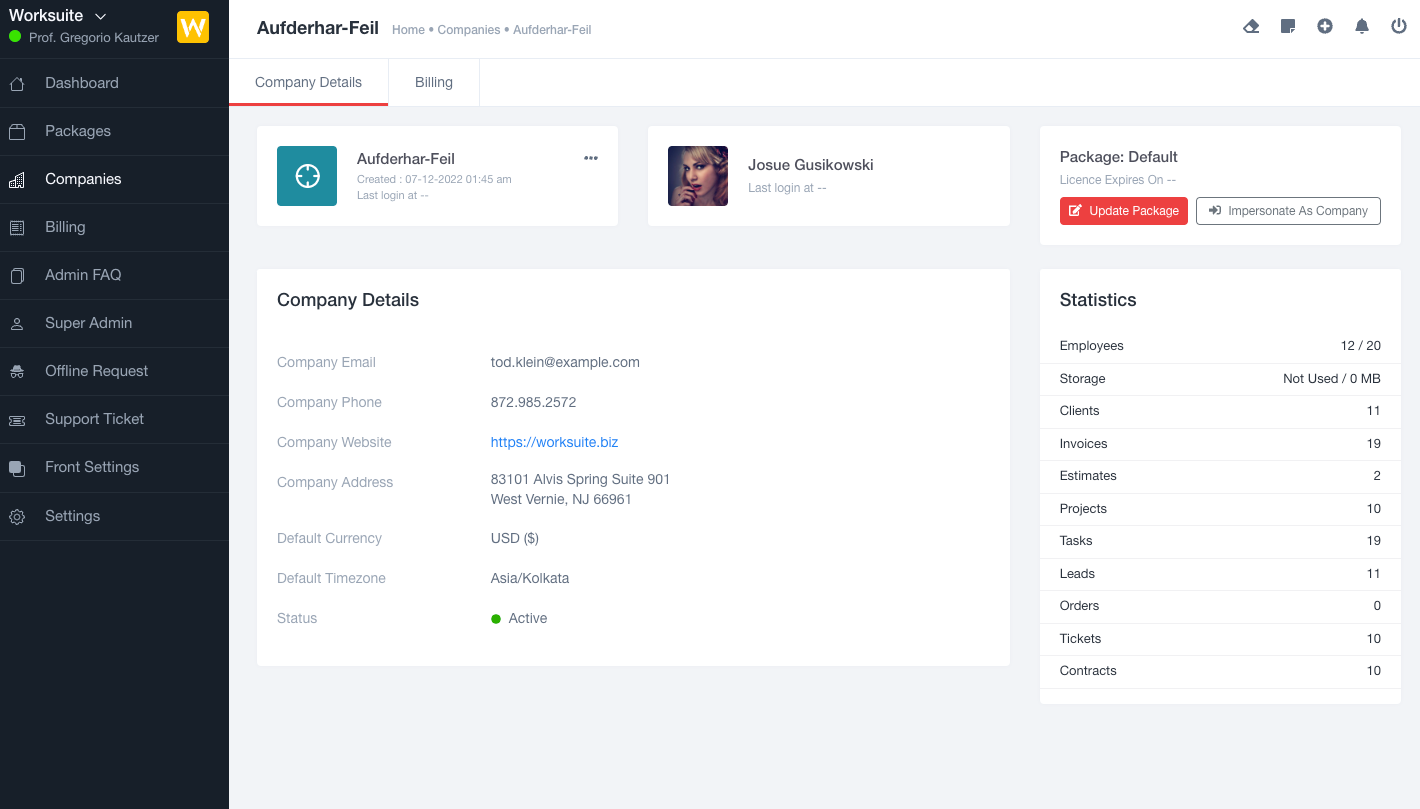Click the eraser icon in top bar
This screenshot has width=1420, height=809.
[1251, 27]
